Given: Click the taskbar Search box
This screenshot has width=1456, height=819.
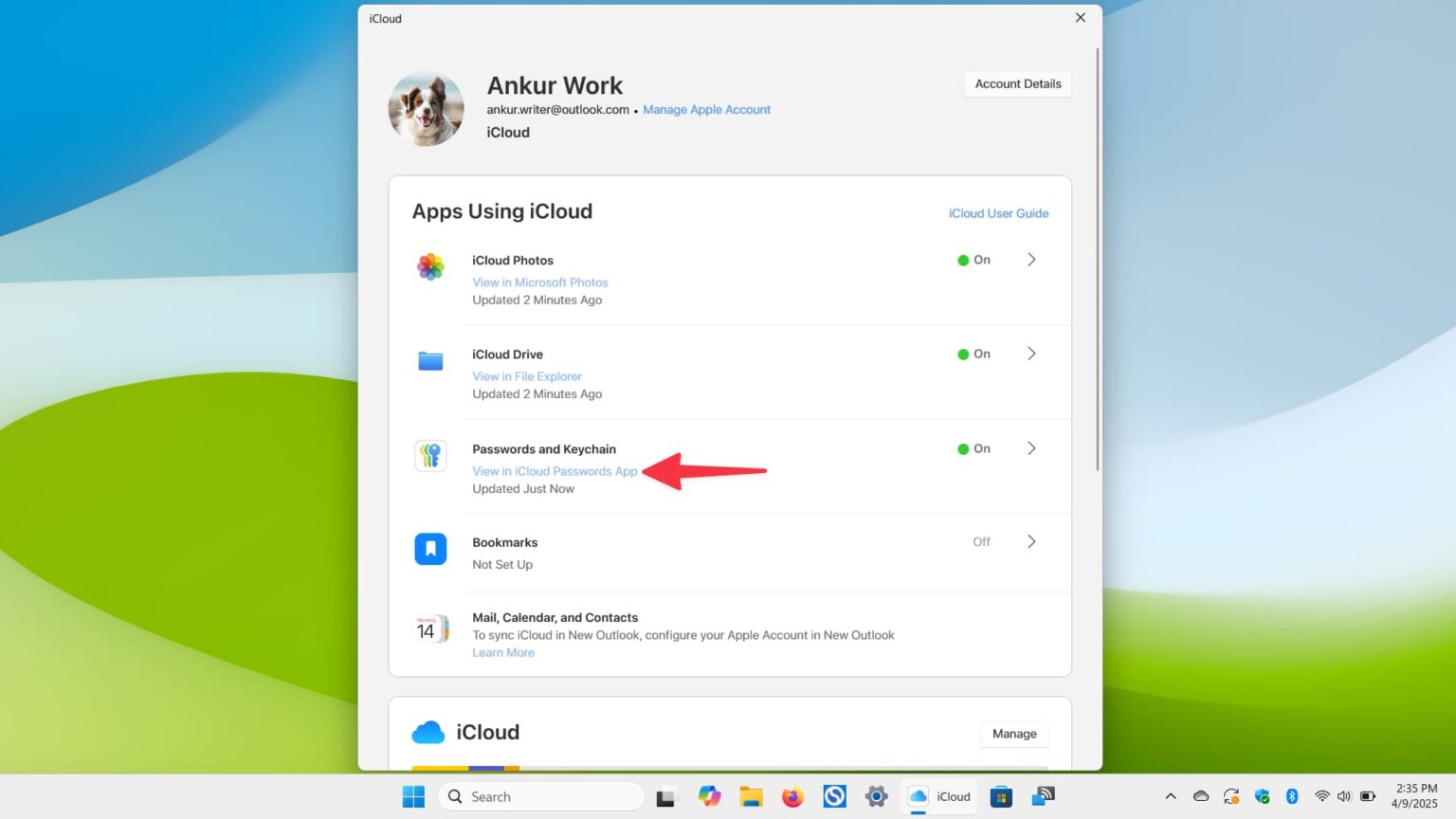Looking at the screenshot, I should pyautogui.click(x=541, y=797).
